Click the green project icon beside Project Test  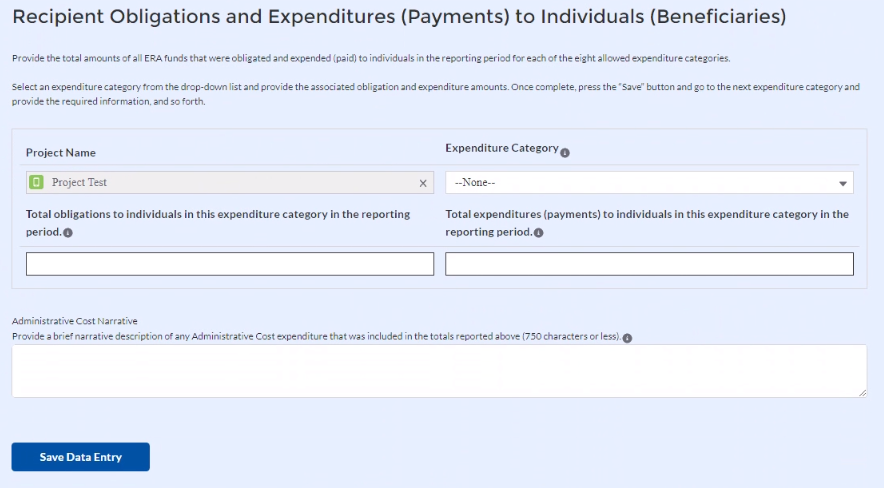[x=37, y=183]
